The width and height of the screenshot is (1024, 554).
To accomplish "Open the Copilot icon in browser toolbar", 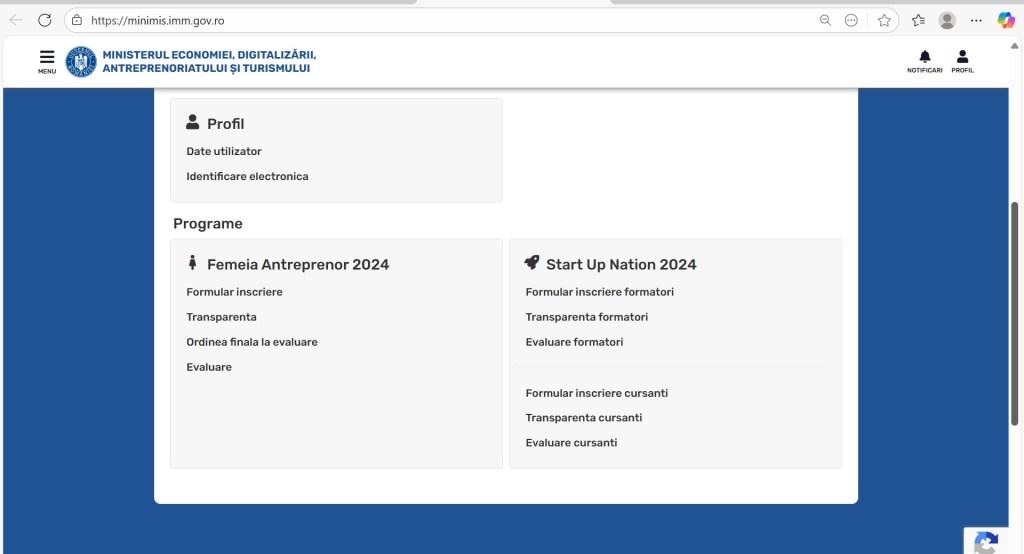I will click(1006, 20).
